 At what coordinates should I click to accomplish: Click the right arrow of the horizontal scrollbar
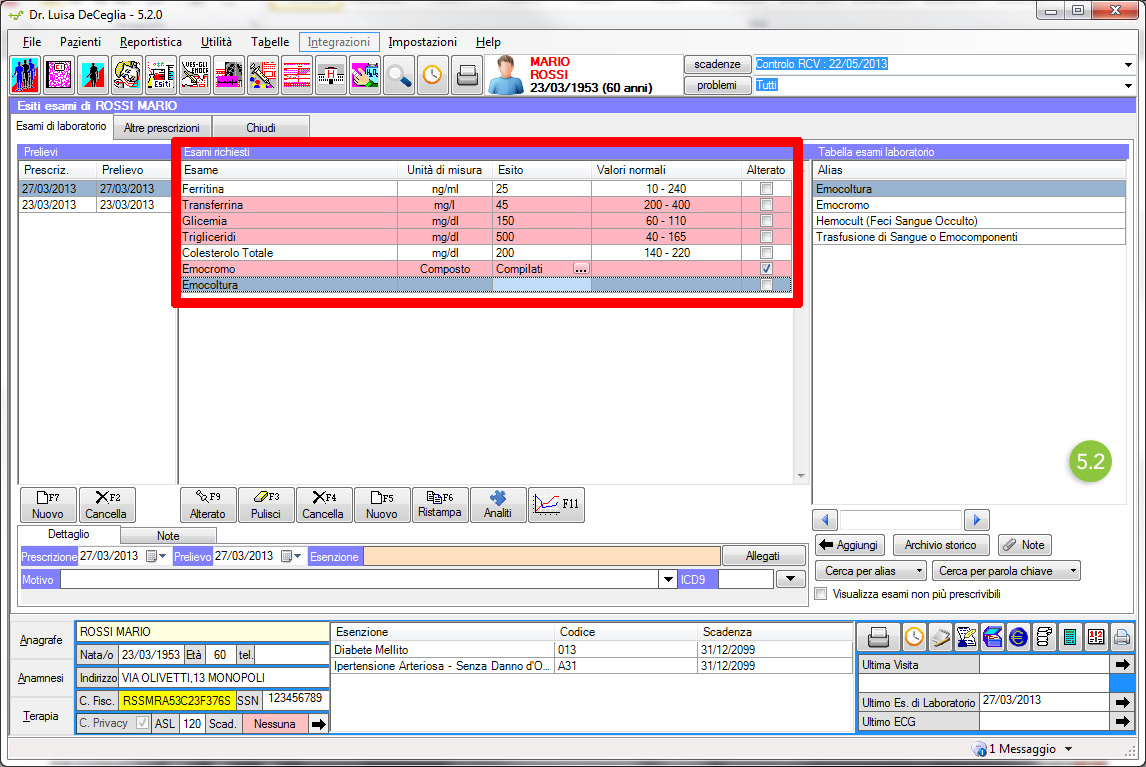(x=977, y=519)
